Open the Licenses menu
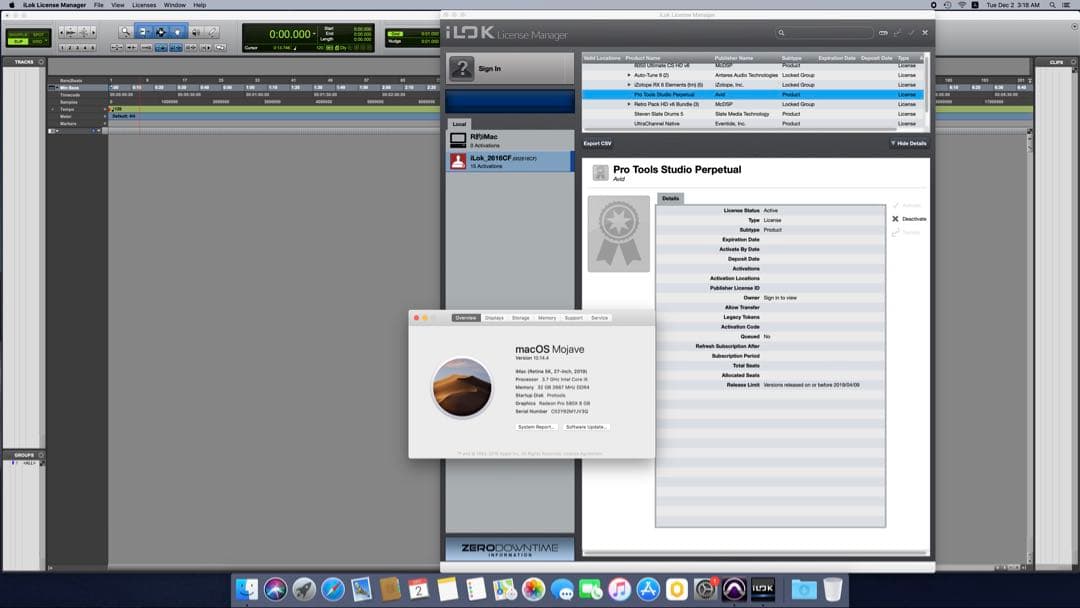Image resolution: width=1080 pixels, height=608 pixels. coord(144,5)
